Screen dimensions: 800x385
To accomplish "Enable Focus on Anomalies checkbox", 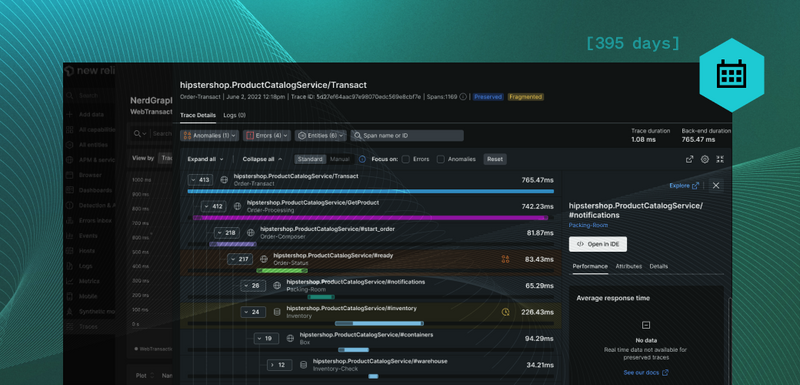I will coord(440,159).
